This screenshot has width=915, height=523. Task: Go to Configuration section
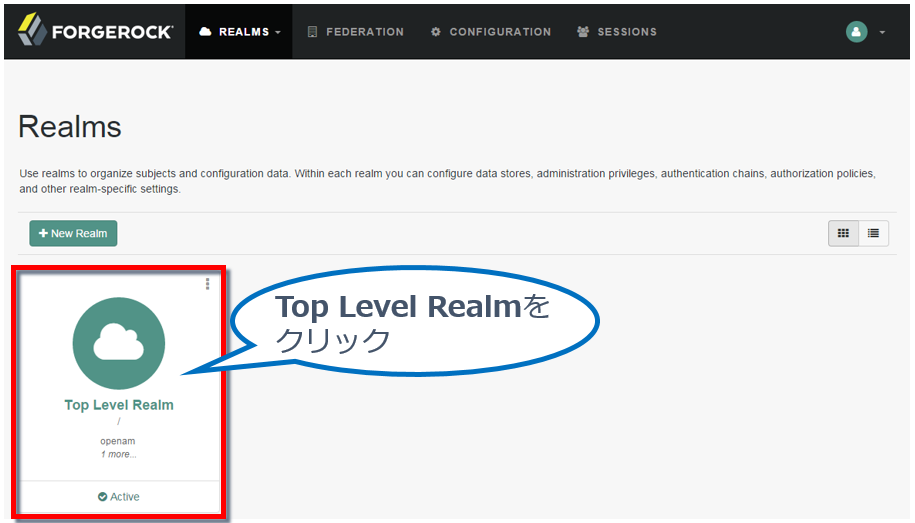point(491,32)
